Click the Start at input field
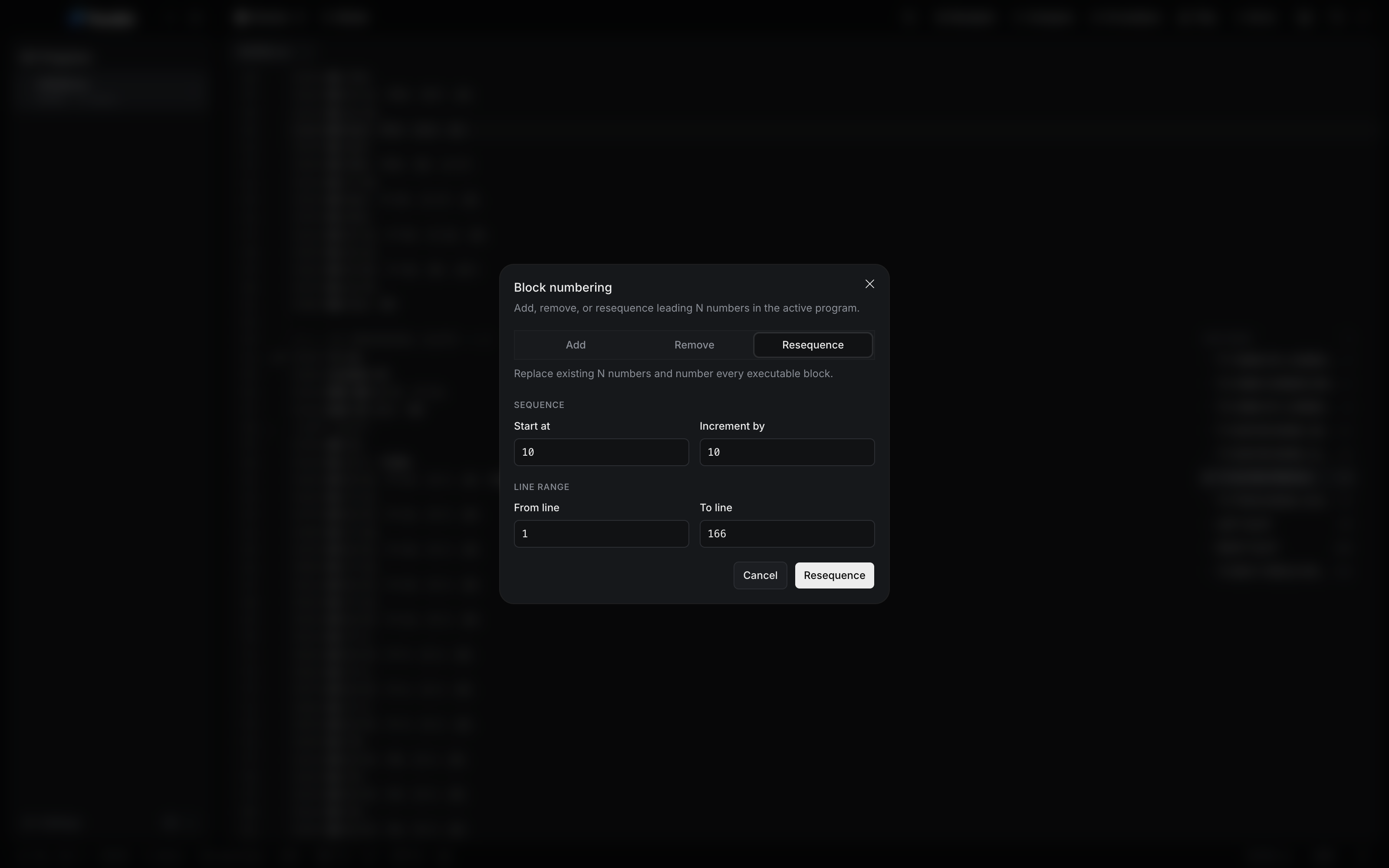The height and width of the screenshot is (868, 1389). tap(601, 452)
